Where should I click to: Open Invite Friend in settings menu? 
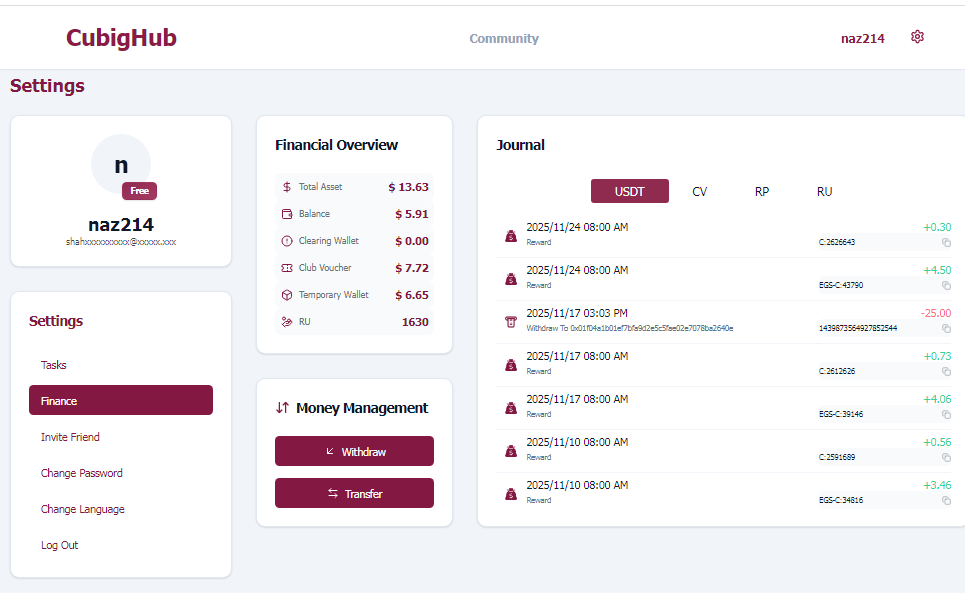(70, 437)
